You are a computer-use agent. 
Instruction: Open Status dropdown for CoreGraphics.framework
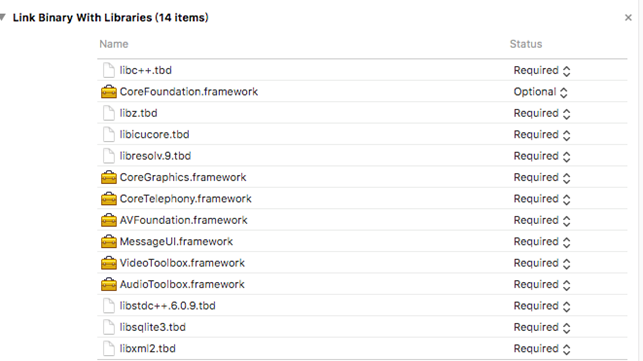tap(542, 177)
